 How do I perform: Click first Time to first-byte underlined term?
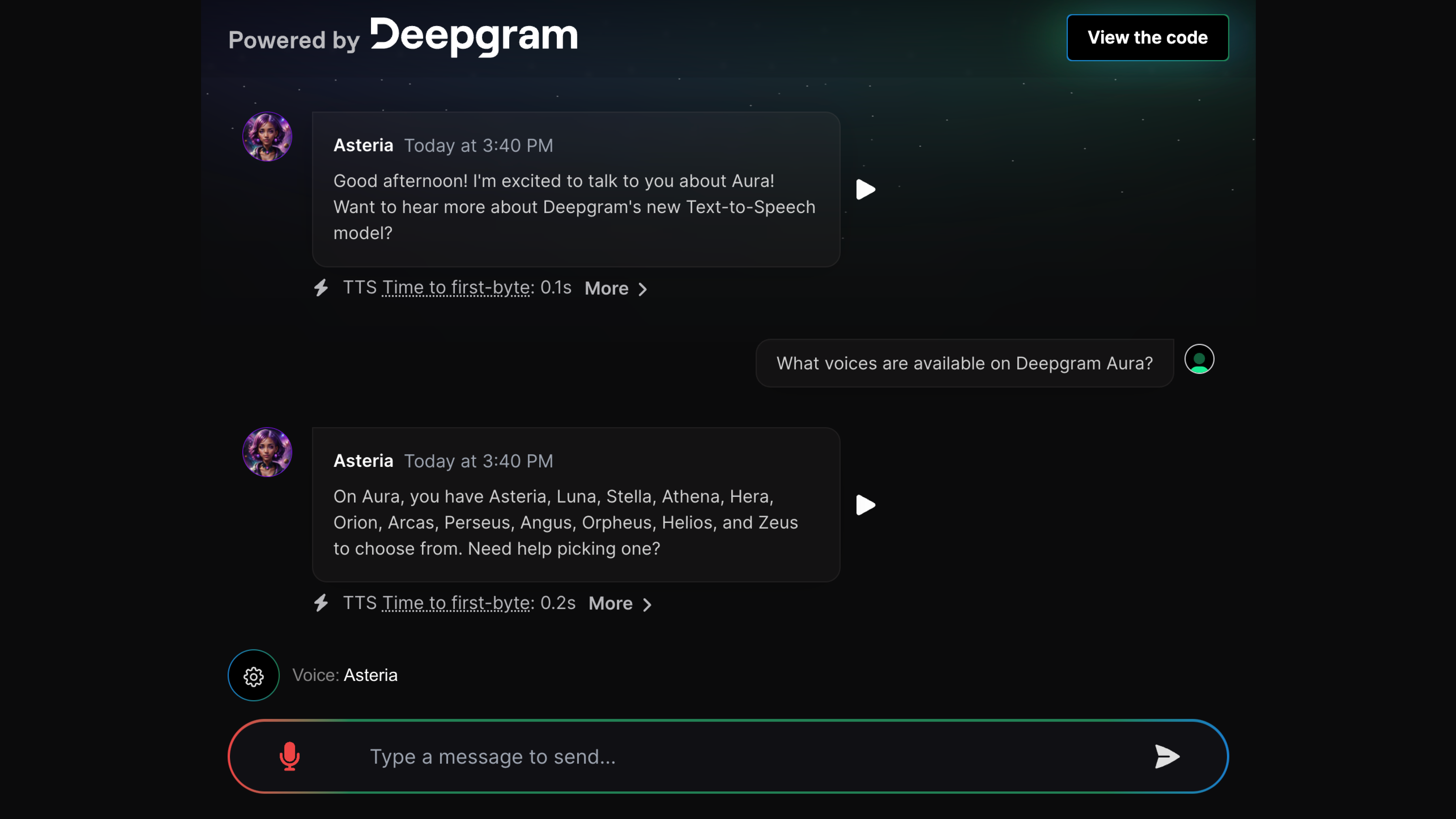[456, 288]
